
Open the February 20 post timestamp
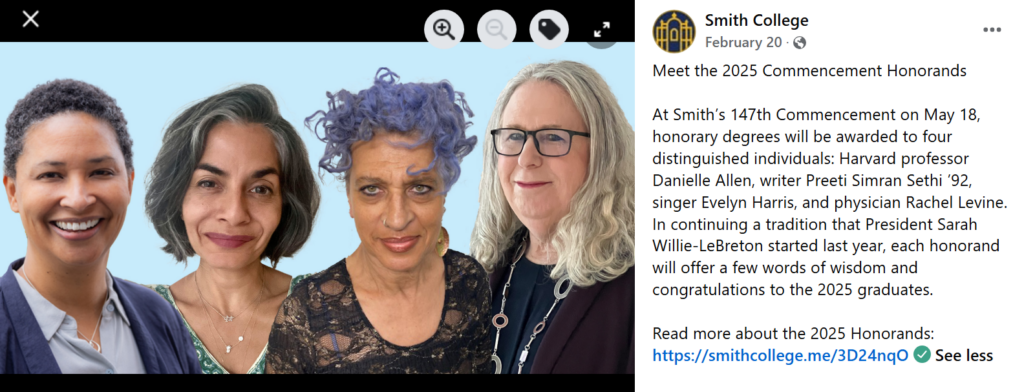coord(743,43)
